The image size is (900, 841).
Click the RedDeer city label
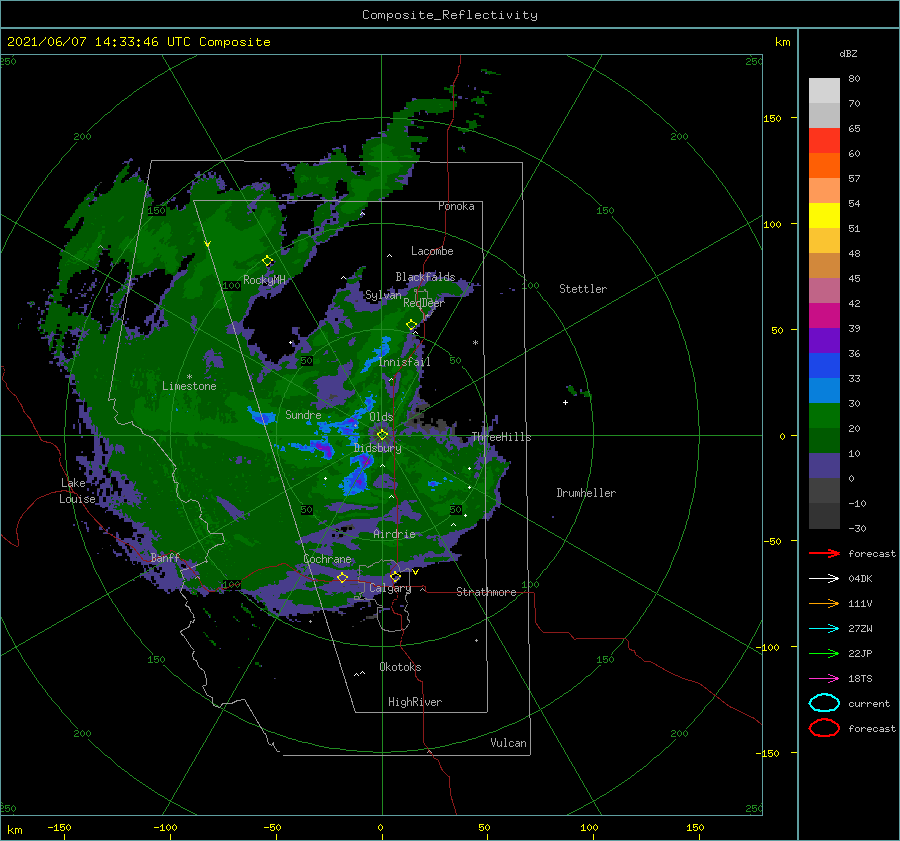coord(424,303)
